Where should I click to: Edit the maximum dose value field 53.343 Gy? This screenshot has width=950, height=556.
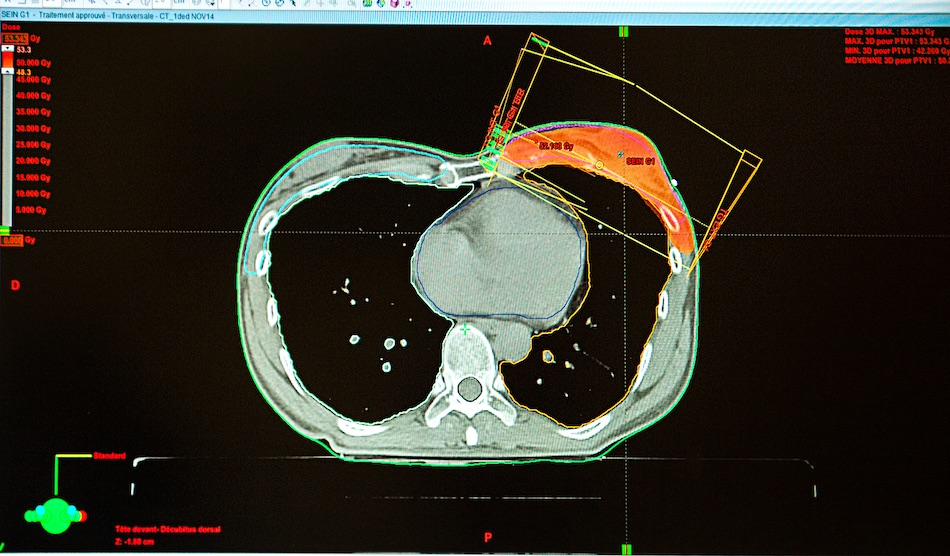(x=13, y=38)
